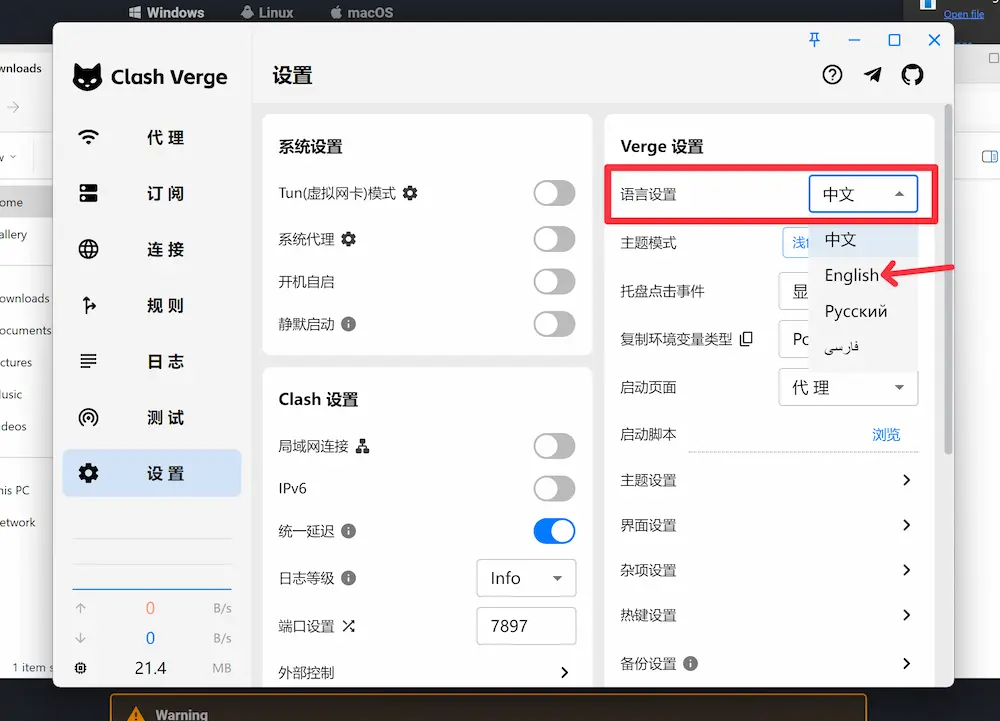Click the copy icon beside 复制环境变量类型
This screenshot has height=721, width=1000.
746,339
